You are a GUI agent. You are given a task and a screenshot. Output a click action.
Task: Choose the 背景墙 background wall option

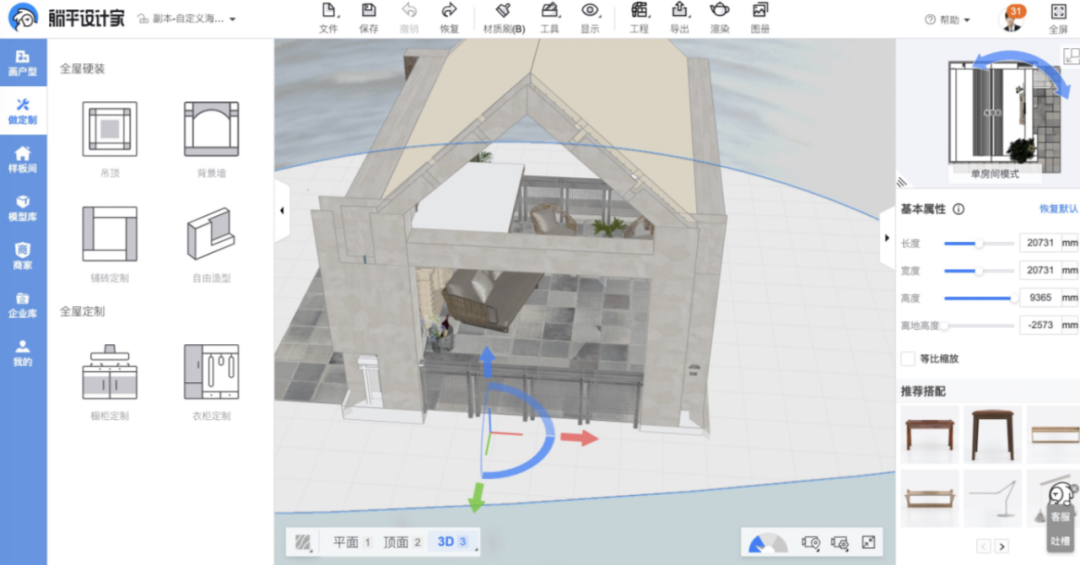211,138
